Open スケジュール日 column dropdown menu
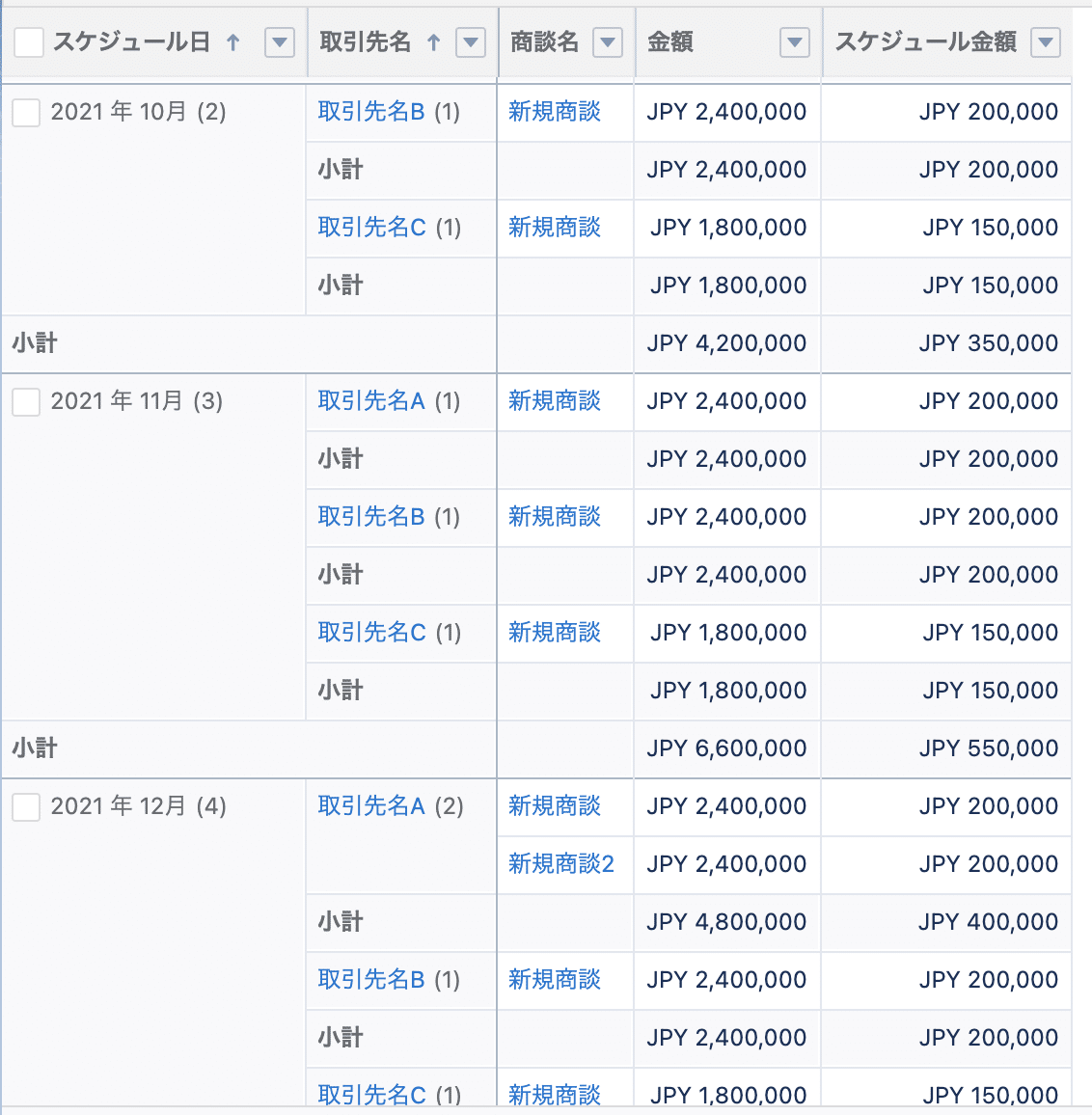Viewport: 1092px width, 1115px height. pos(280,42)
